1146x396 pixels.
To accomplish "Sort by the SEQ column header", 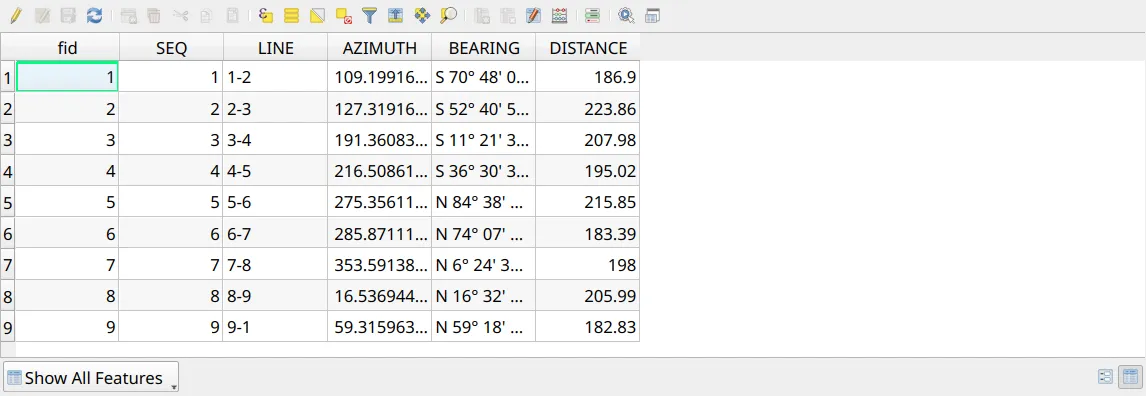I will click(x=171, y=48).
